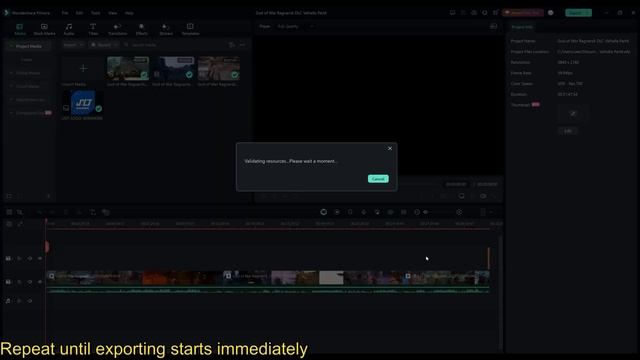The width and height of the screenshot is (640, 360).
Task: Open the Import dropdown
Action: (73, 44)
